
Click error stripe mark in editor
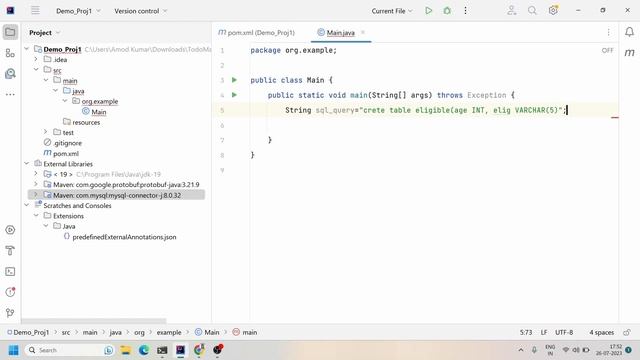[x=615, y=117]
